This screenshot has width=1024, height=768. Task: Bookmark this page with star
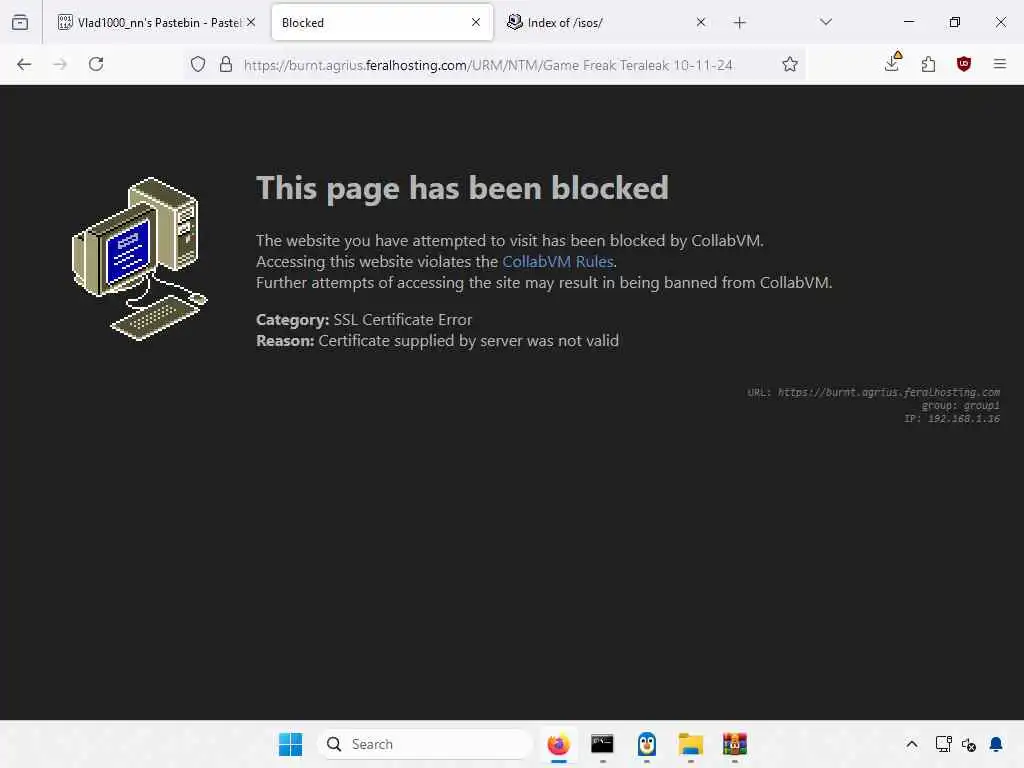[x=790, y=64]
